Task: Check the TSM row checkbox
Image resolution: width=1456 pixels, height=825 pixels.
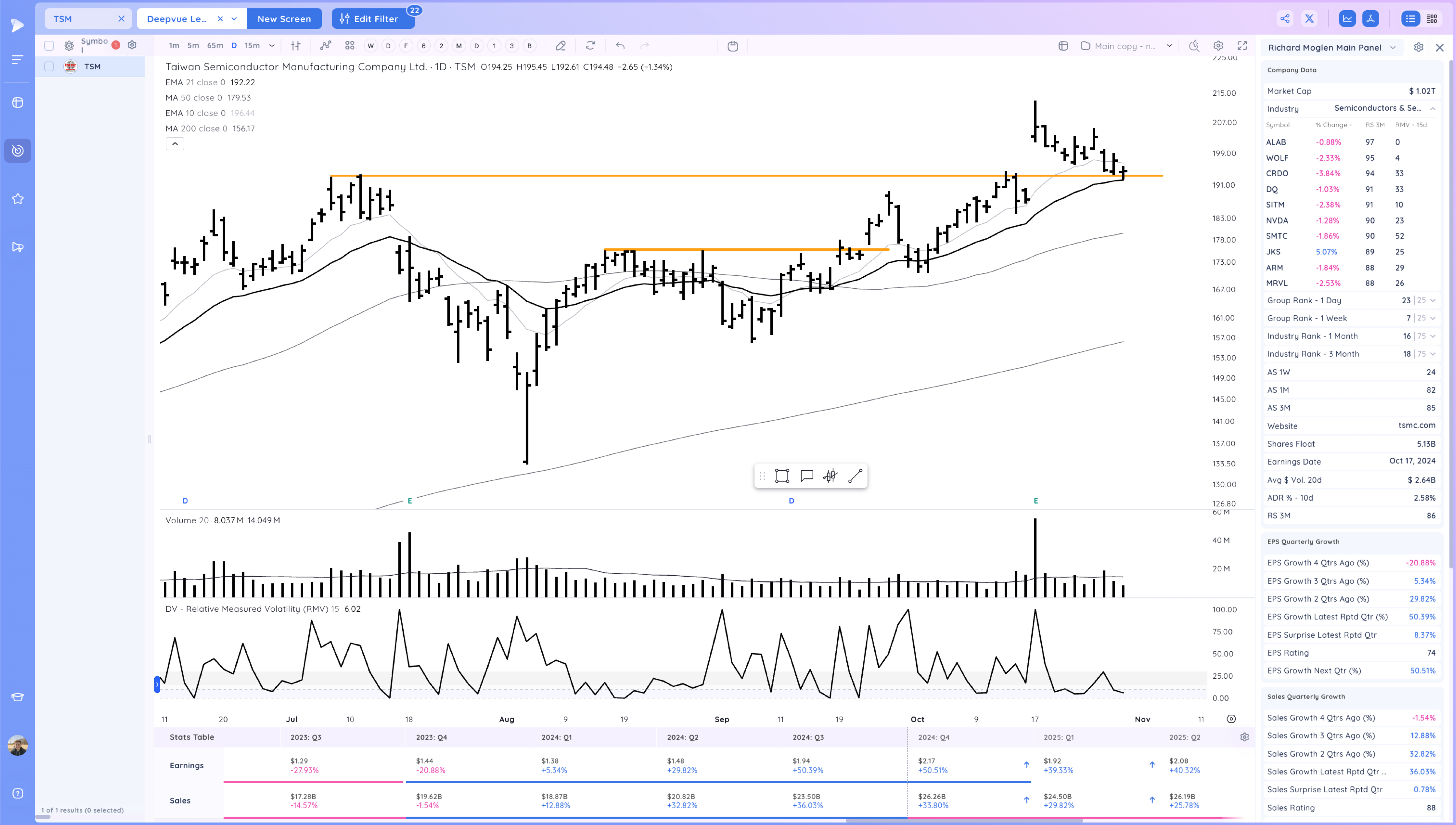Action: 49,67
